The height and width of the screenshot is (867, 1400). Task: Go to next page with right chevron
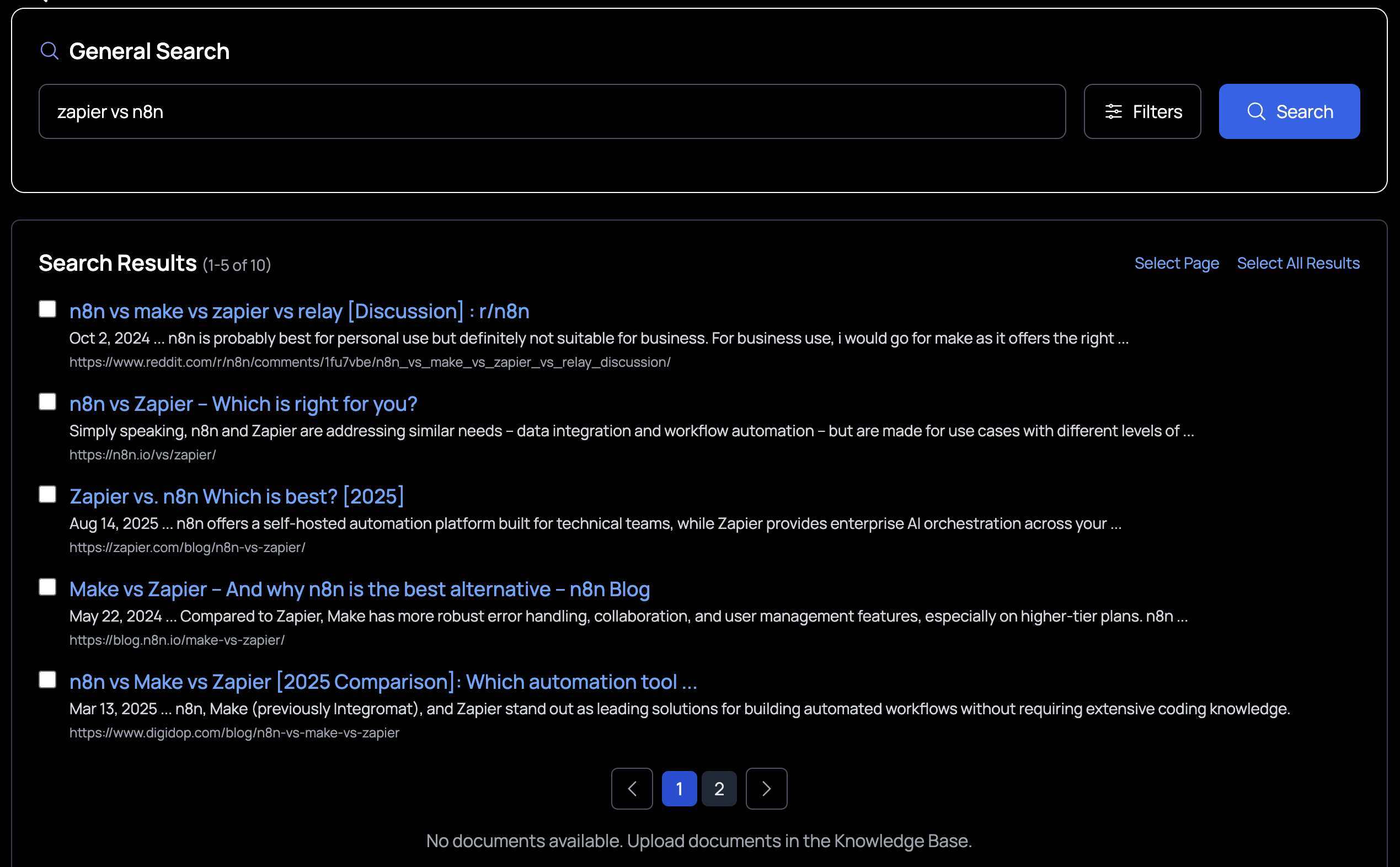(x=766, y=789)
